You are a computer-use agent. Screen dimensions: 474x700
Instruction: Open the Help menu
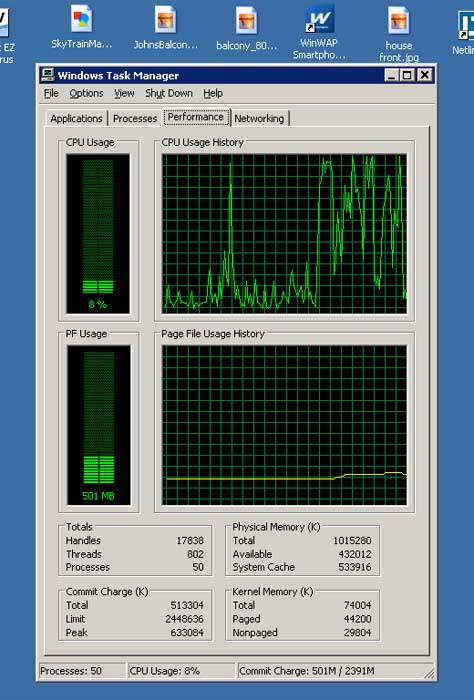pyautogui.click(x=213, y=93)
